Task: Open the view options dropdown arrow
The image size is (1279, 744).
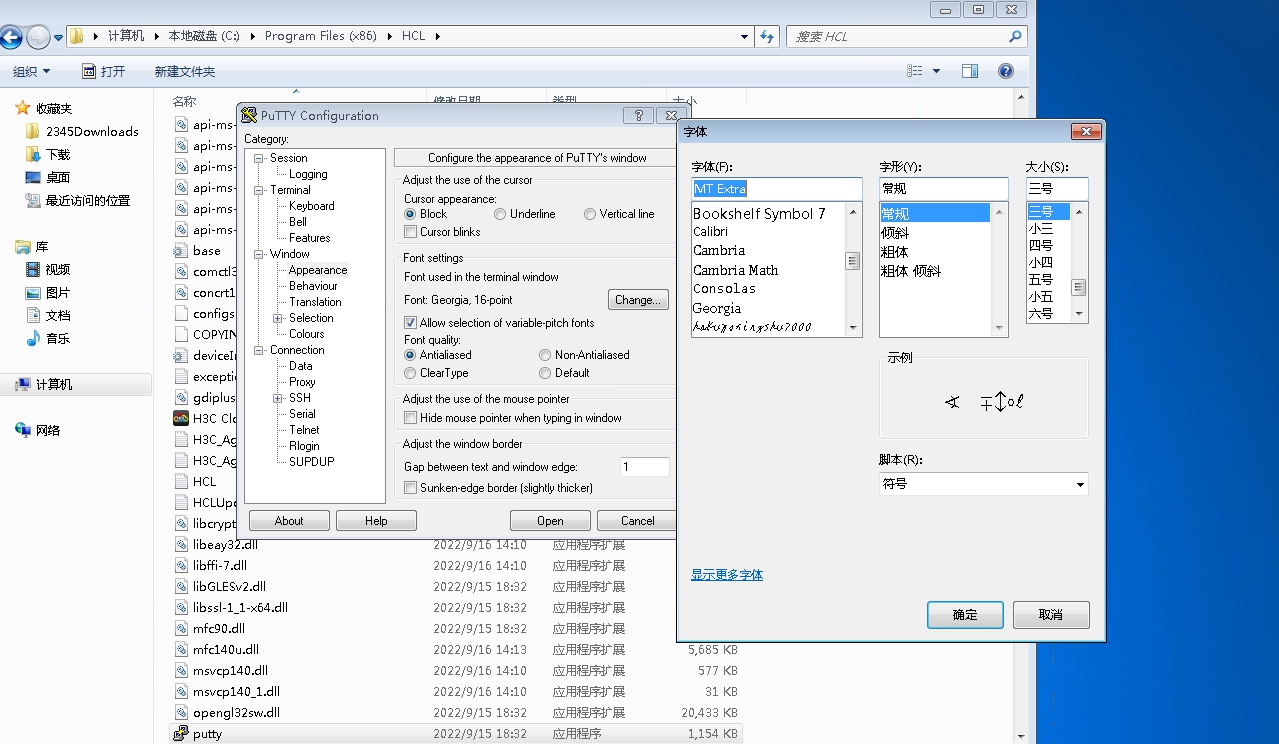Action: [936, 71]
